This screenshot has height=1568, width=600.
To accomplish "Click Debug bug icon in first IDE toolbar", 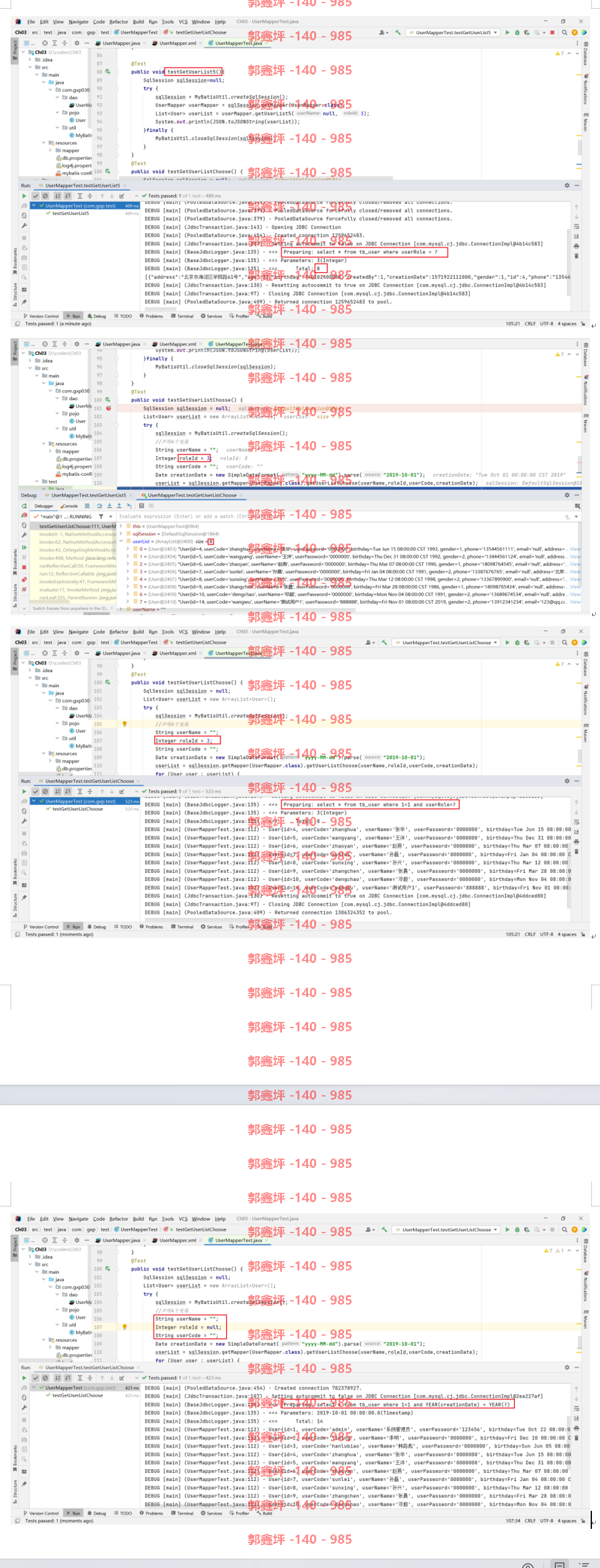I will coord(517,32).
